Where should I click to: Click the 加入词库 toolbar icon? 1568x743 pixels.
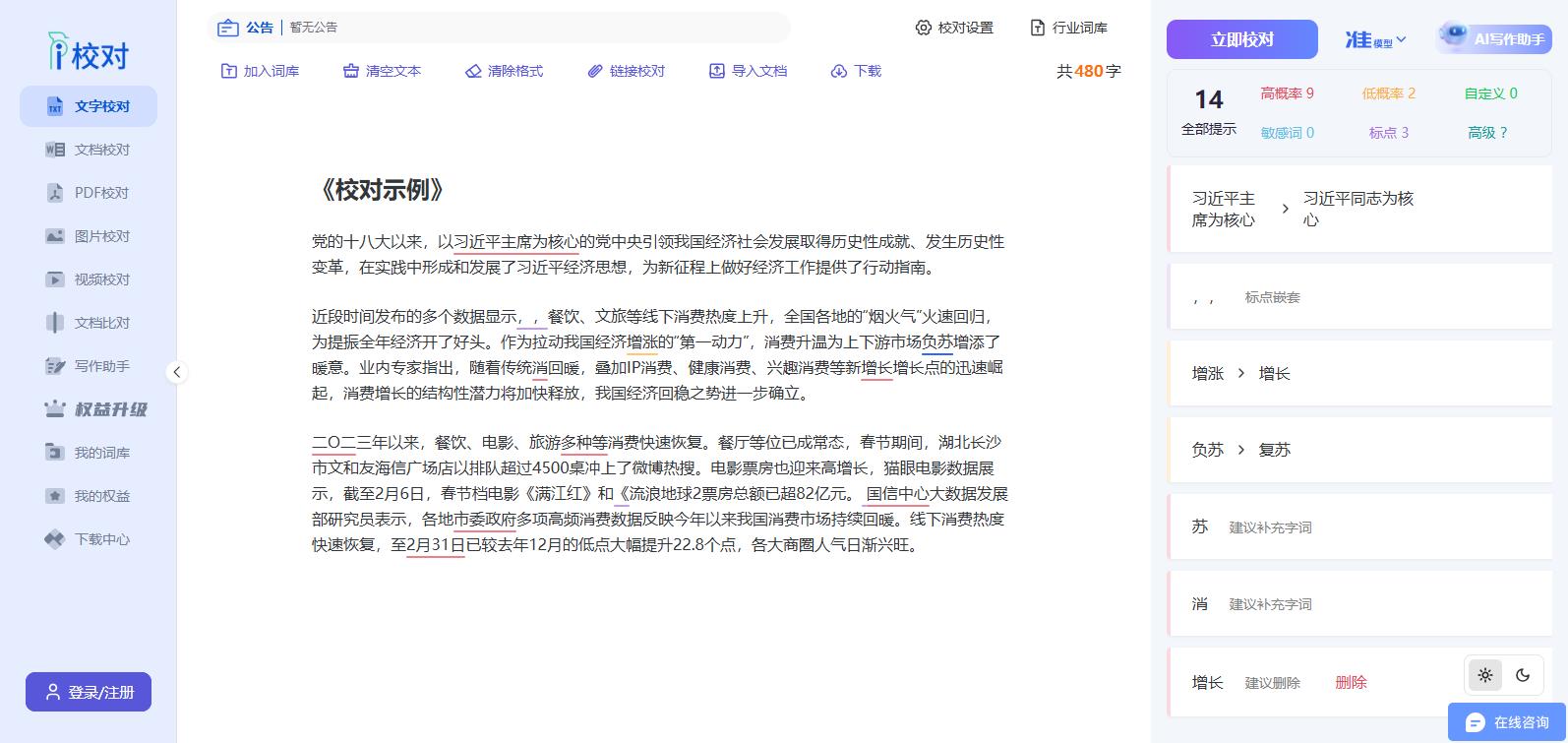pyautogui.click(x=229, y=71)
